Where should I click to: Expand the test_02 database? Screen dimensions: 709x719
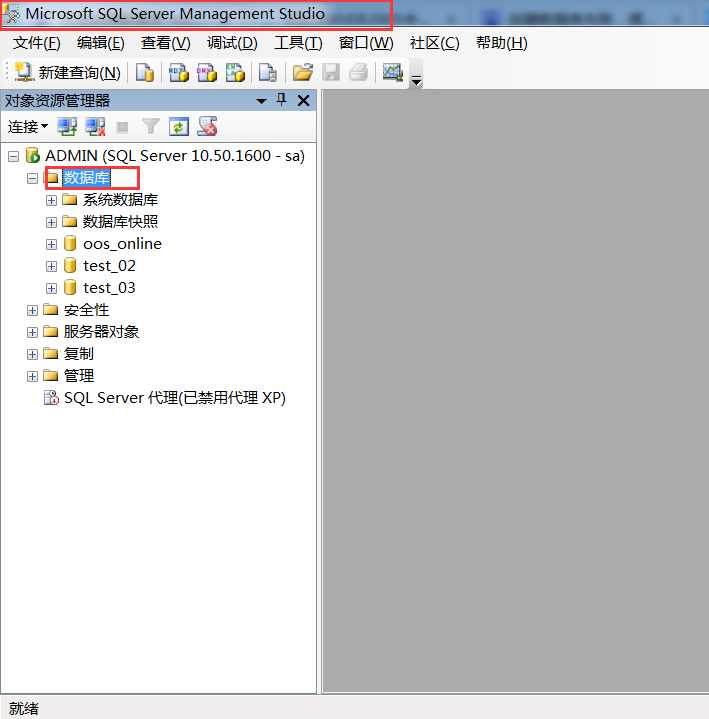click(51, 266)
